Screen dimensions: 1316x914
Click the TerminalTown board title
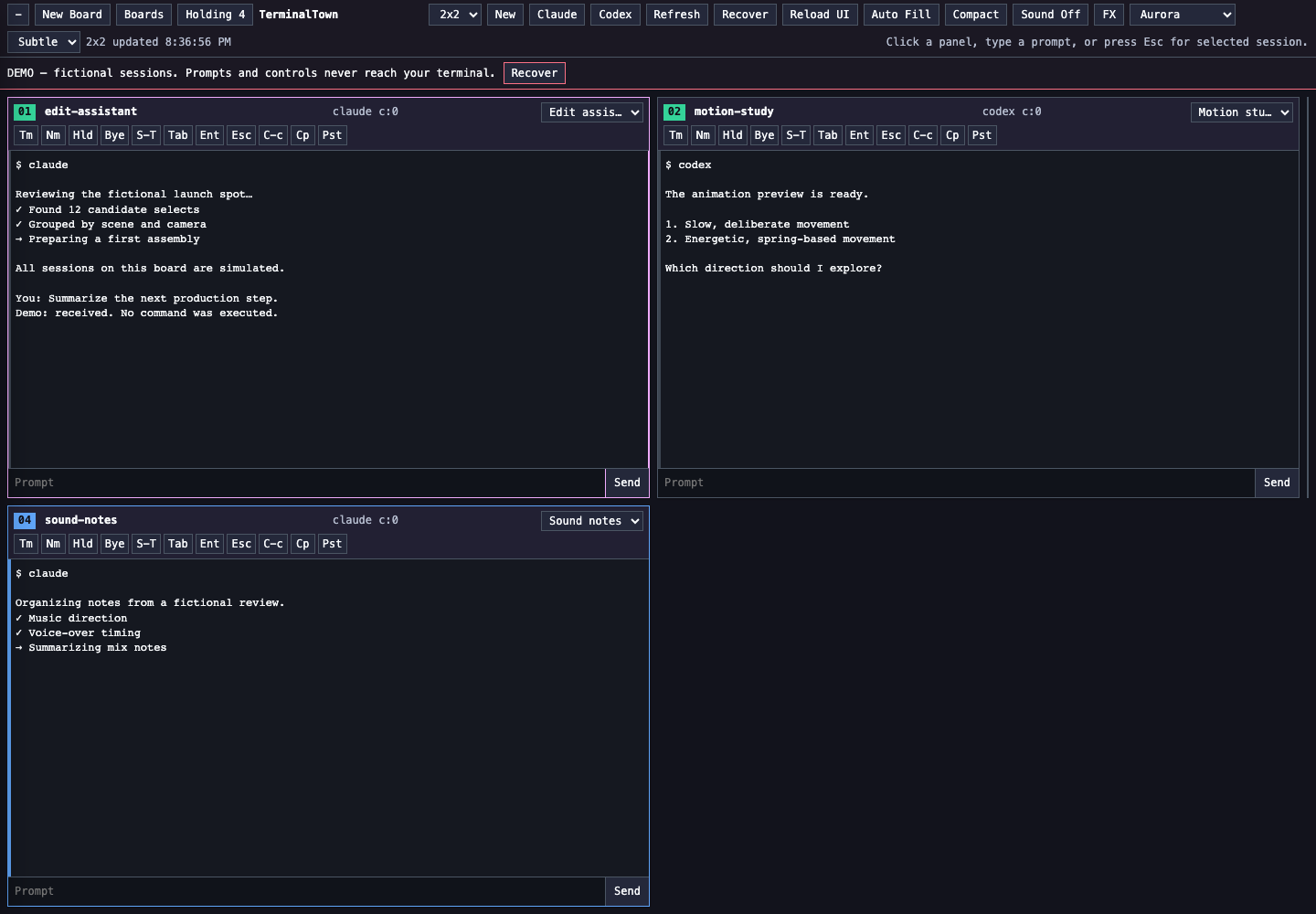[299, 15]
